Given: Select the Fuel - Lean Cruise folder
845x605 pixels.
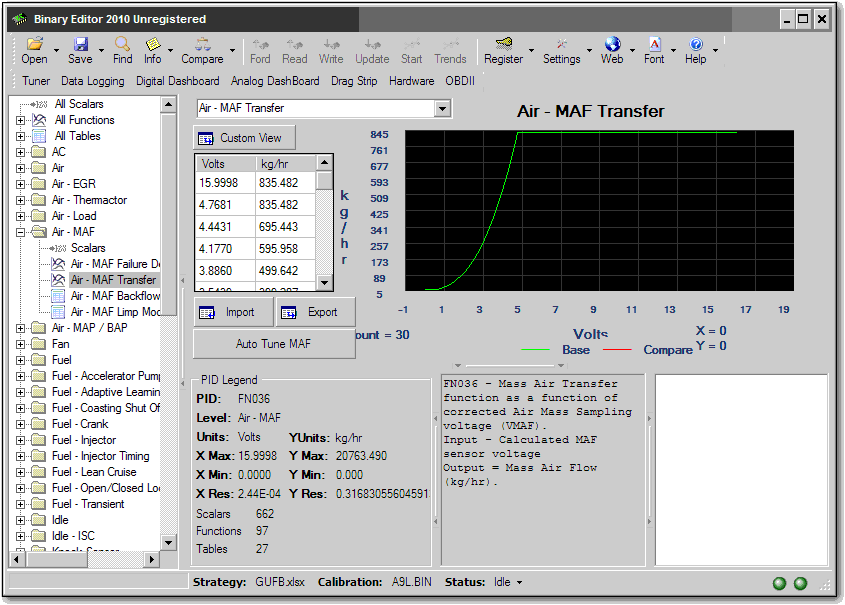Looking at the screenshot, I should [x=94, y=472].
